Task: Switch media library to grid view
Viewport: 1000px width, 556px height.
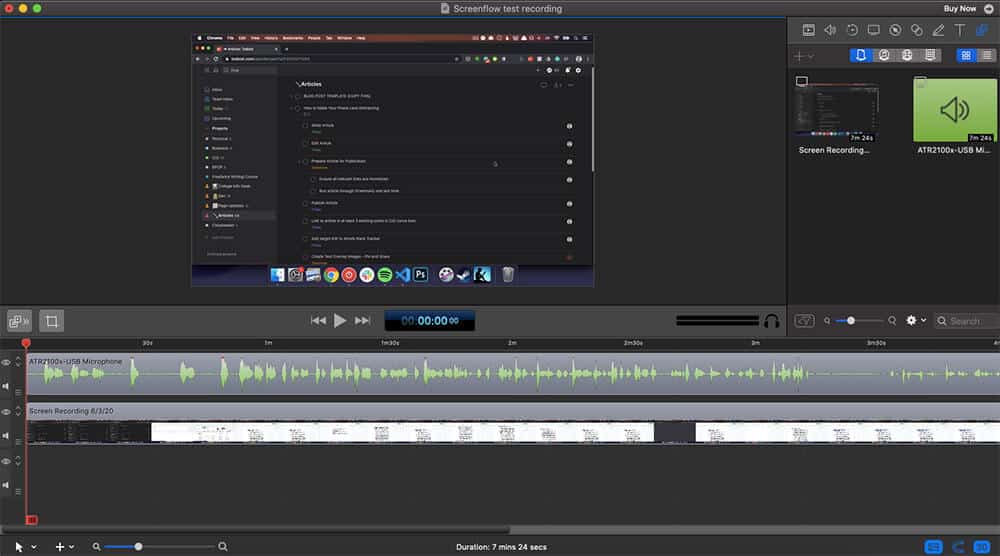Action: (966, 55)
